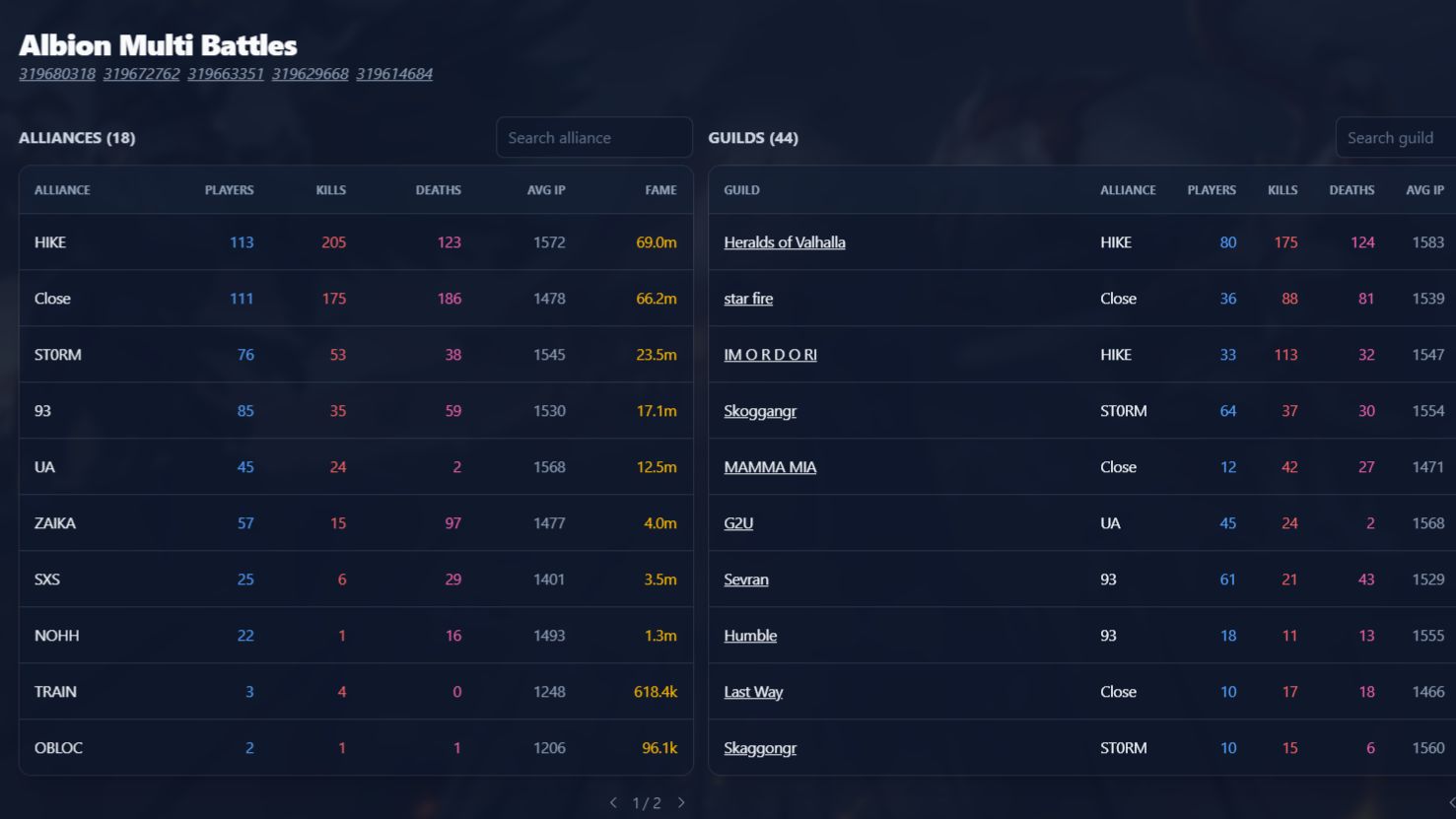Click ZAIKA deaths value 97
The image size is (1456, 819).
(x=452, y=523)
